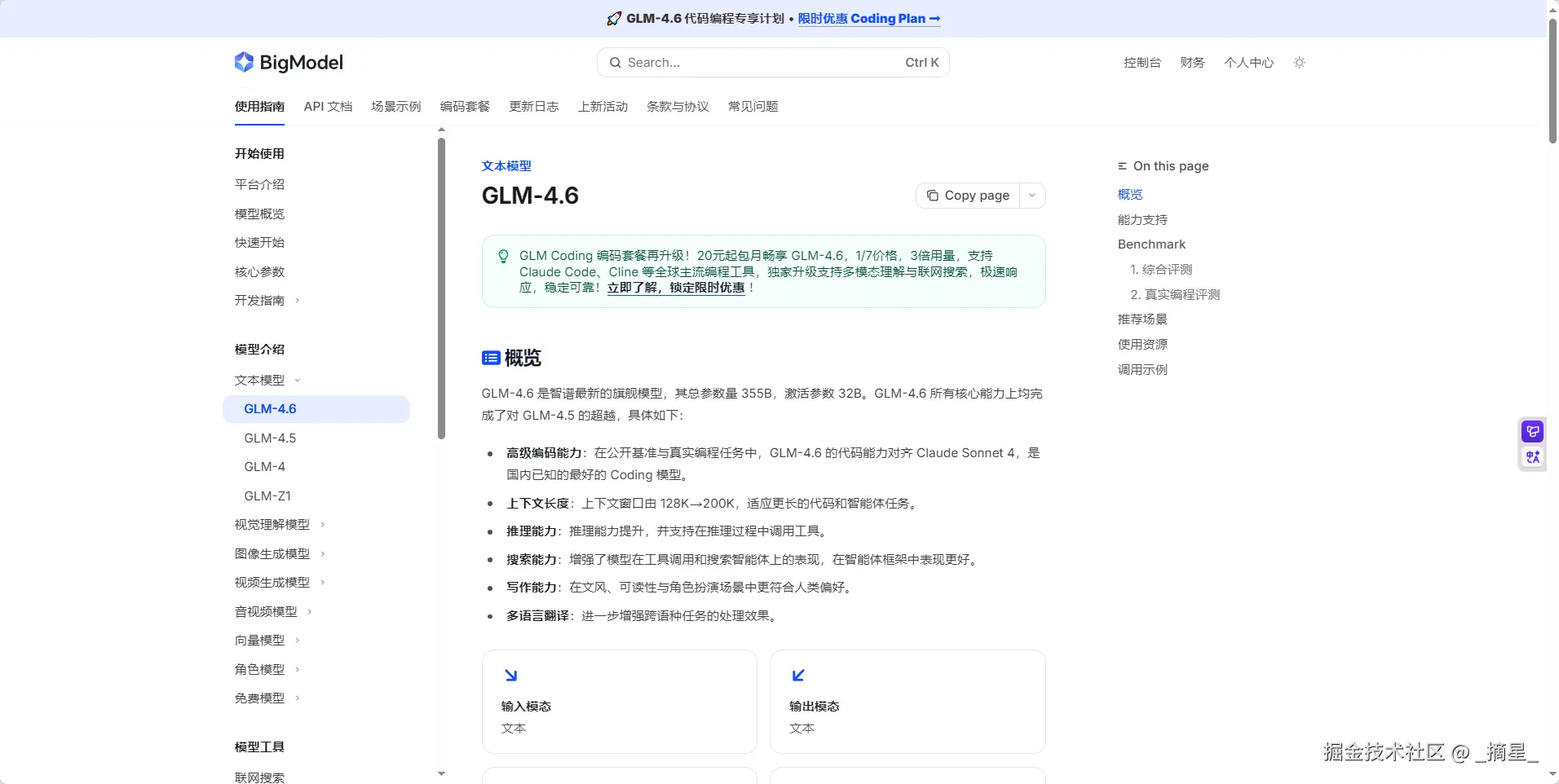
Task: Click the sidebar scrollbar thumb
Action: 441,288
